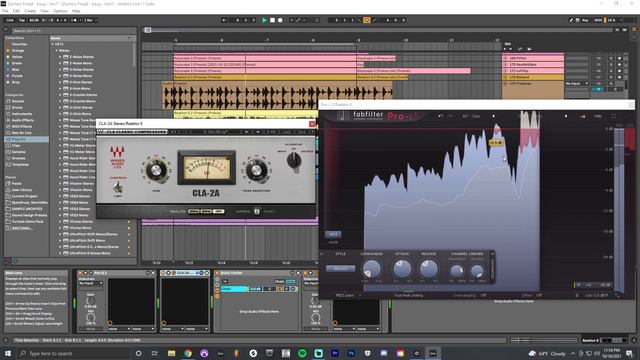The height and width of the screenshot is (360, 640).
Task: Click the Pro-L 2 Lookahead knob
Action: 371,269
